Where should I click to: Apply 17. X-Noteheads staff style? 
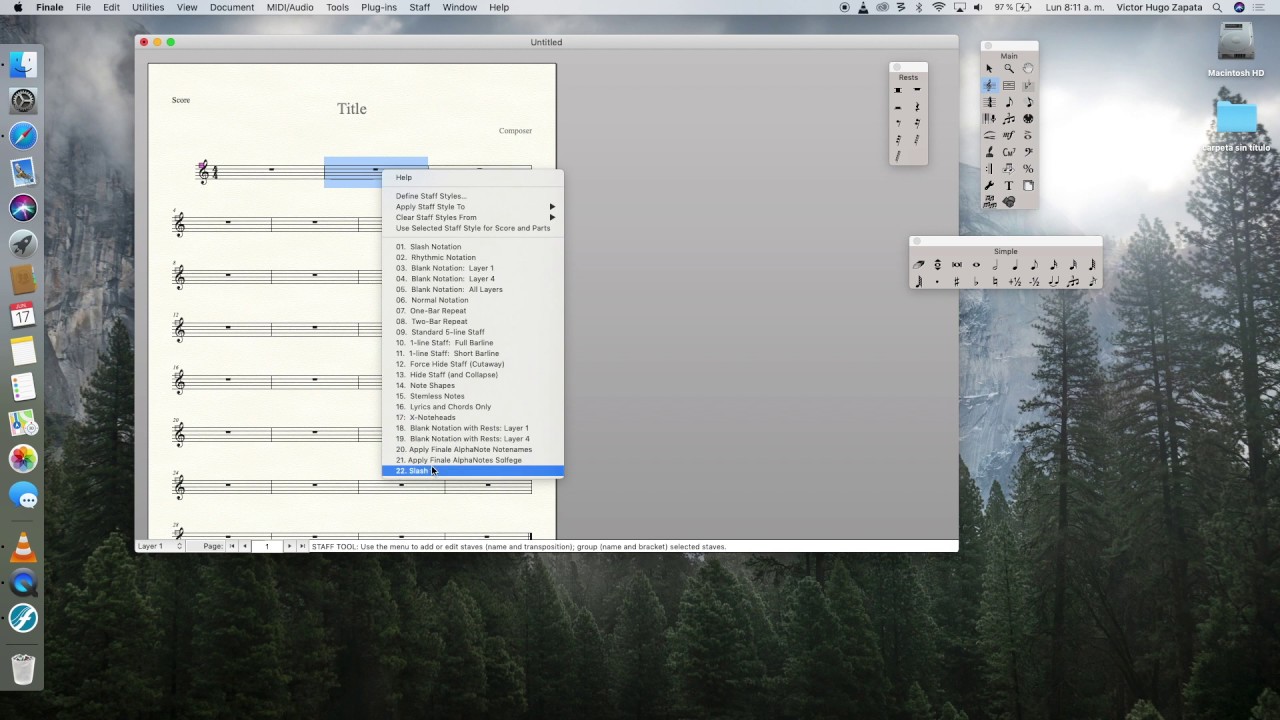pyautogui.click(x=473, y=417)
